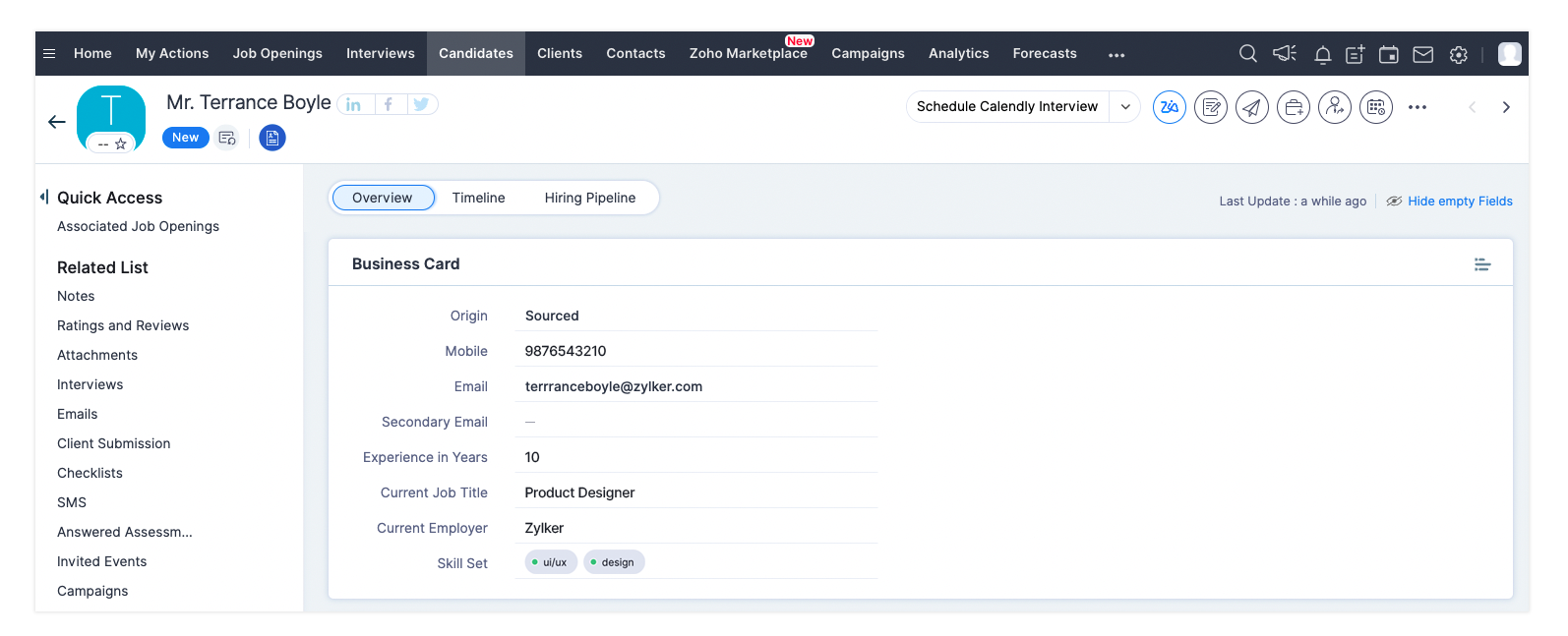
Task: Open Ratings and Reviews related list
Action: point(123,325)
